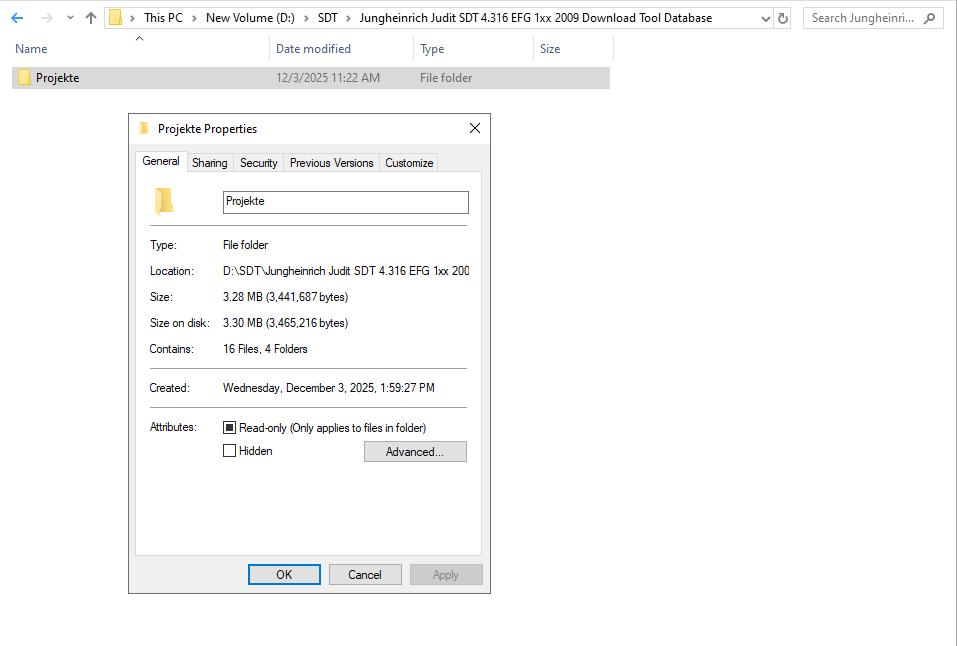Viewport: 957px width, 646px height.
Task: Switch to the Customize tab
Action: tap(409, 163)
